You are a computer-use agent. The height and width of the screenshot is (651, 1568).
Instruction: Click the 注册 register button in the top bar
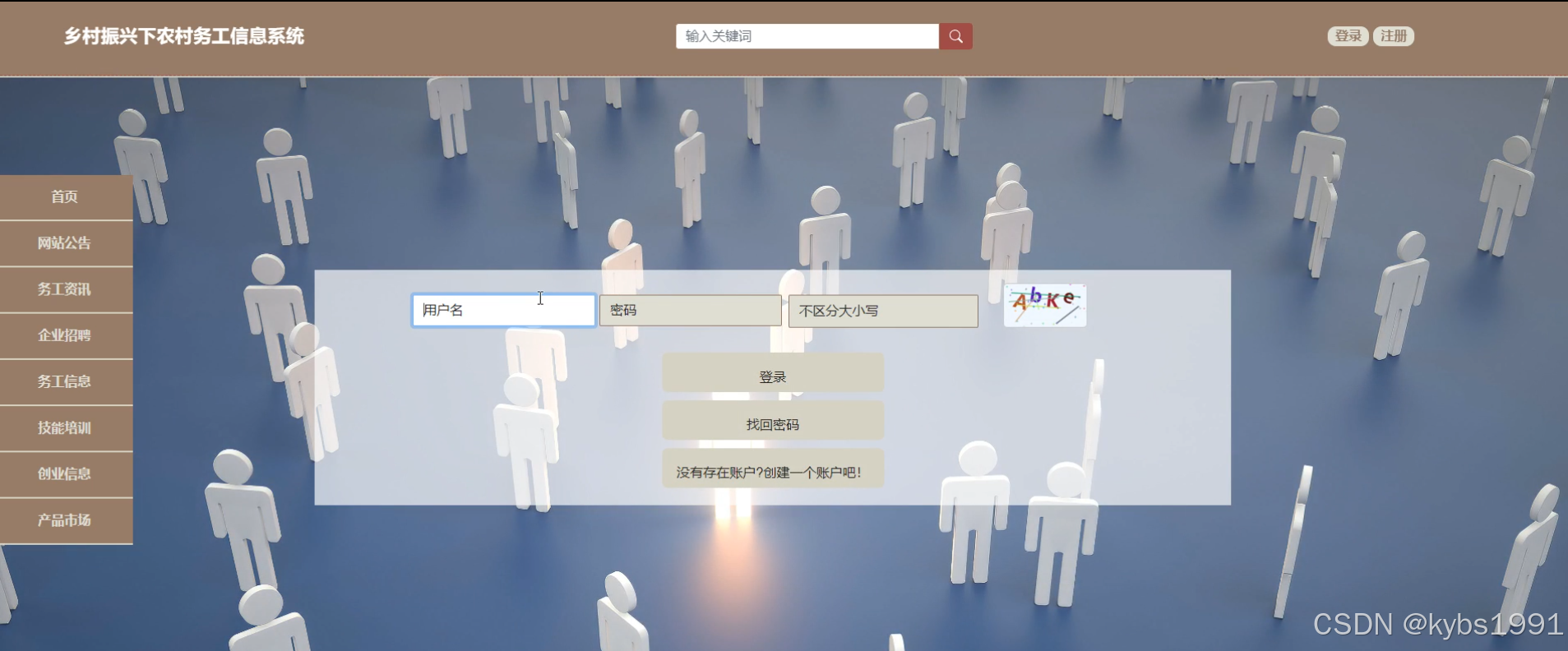point(1394,36)
